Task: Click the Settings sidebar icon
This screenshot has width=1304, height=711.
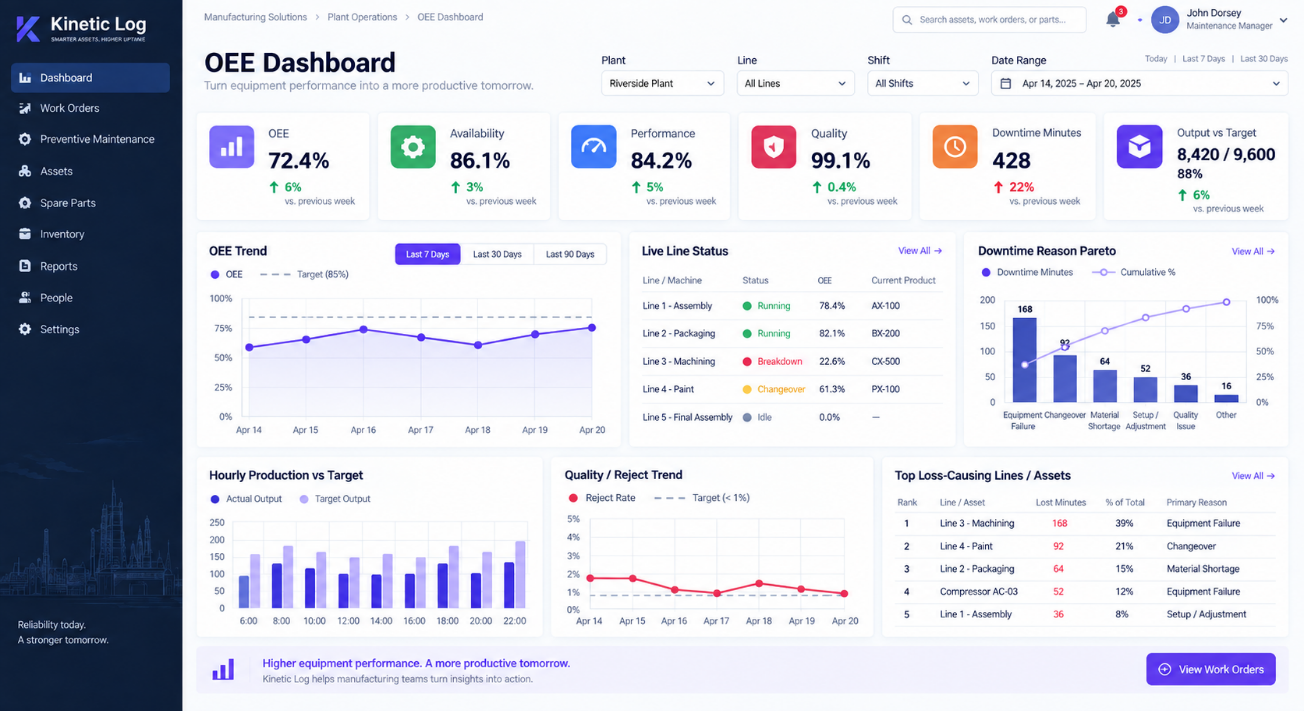Action: pos(25,329)
